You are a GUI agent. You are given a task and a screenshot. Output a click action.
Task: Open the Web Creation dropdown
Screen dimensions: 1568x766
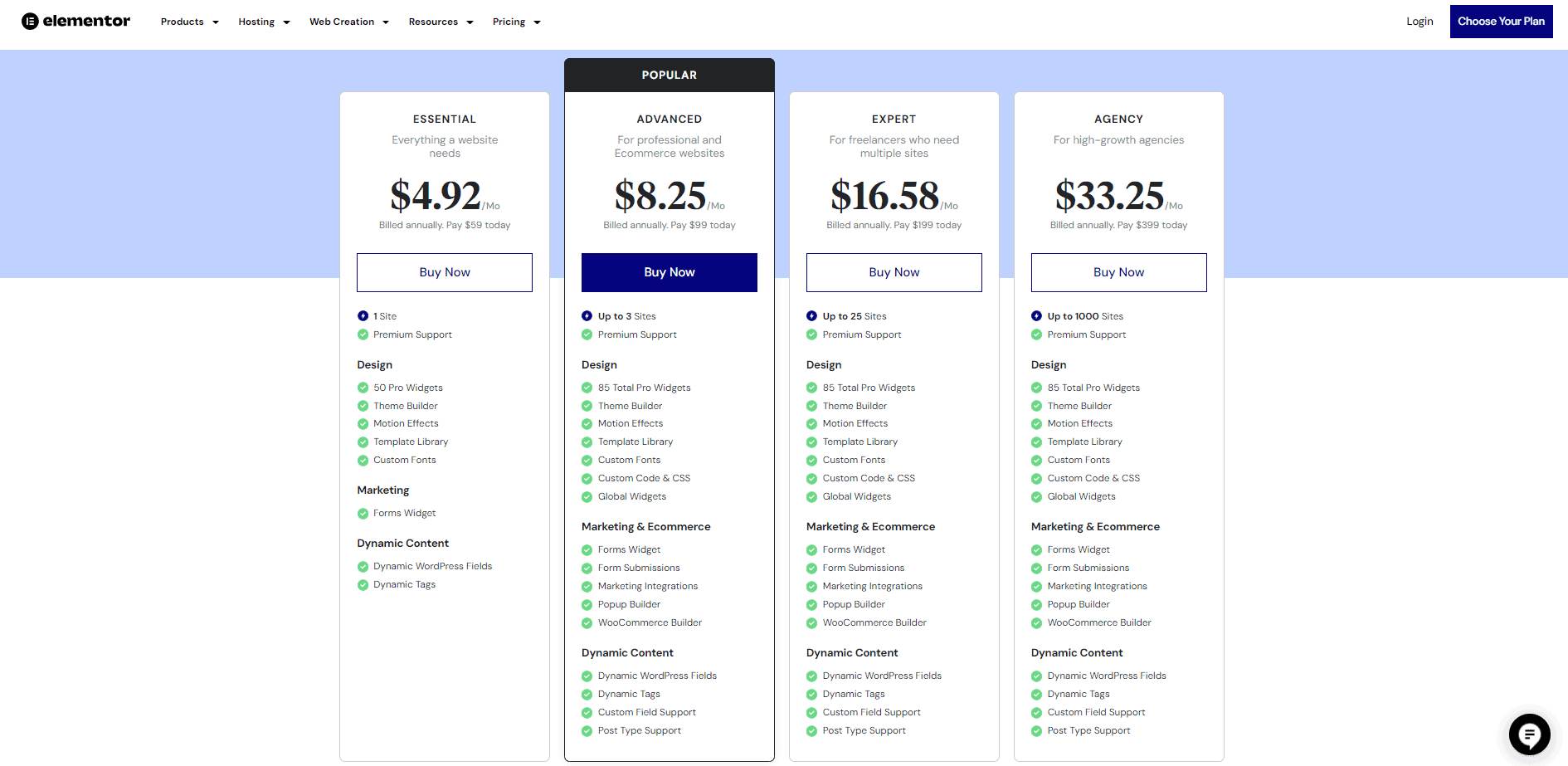tap(348, 22)
